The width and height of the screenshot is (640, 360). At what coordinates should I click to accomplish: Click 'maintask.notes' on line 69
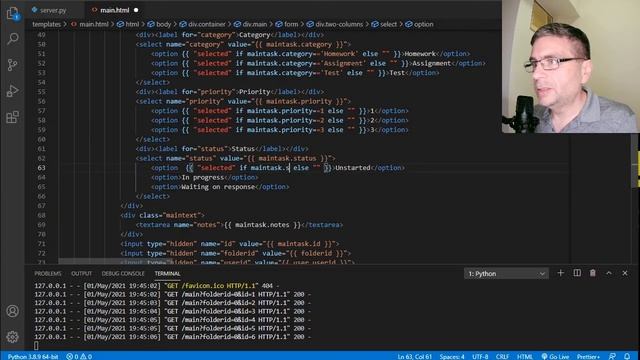(262, 224)
